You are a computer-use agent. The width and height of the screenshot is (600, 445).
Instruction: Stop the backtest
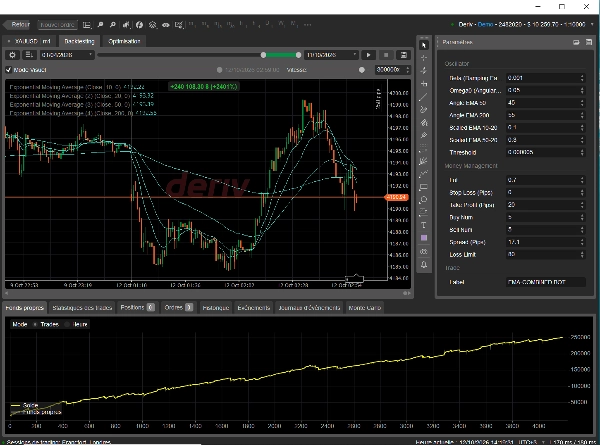pos(386,55)
